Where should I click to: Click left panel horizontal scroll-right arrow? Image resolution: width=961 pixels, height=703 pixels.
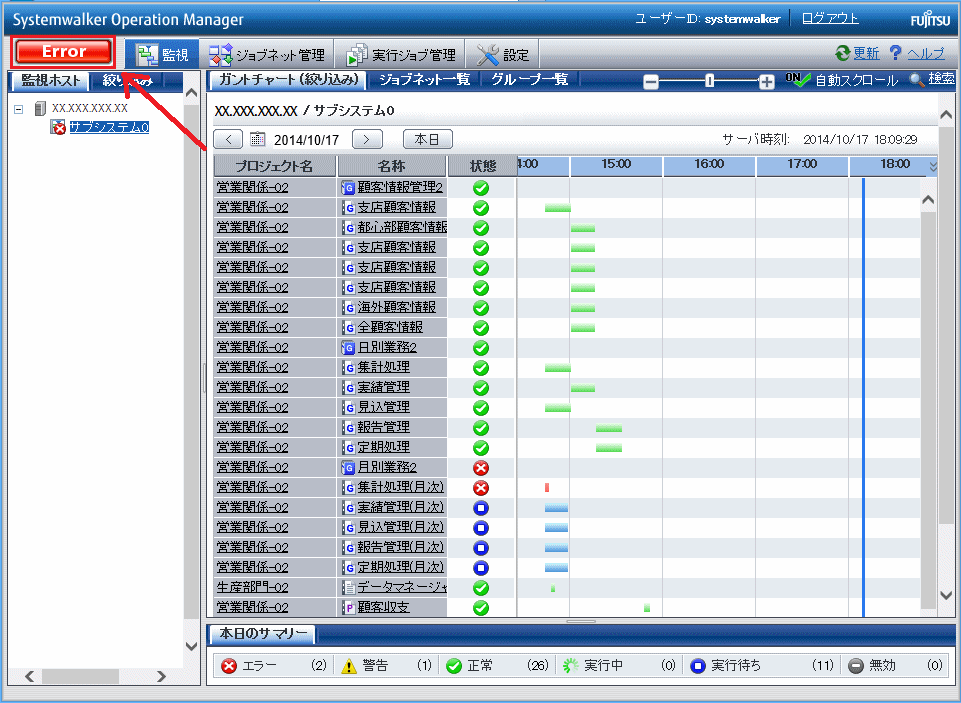(161, 676)
